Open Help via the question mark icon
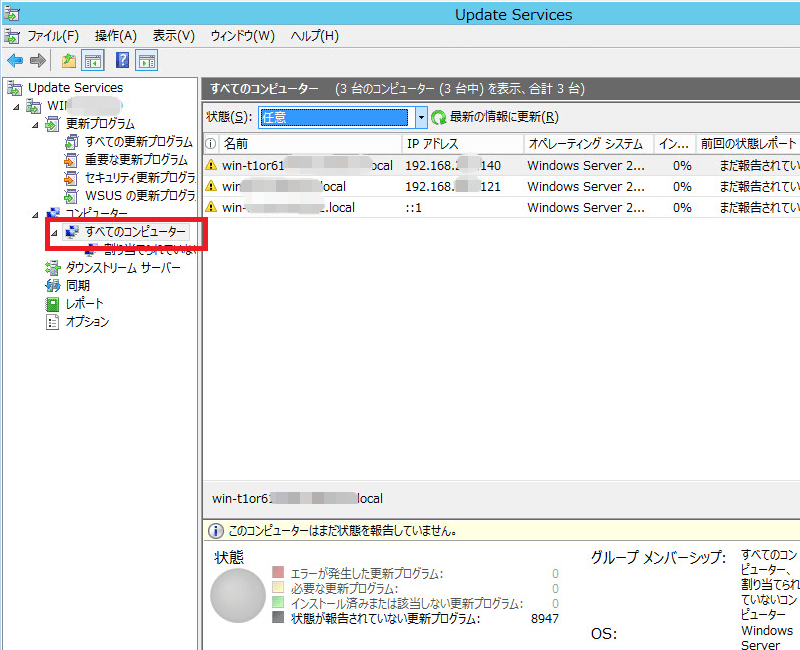The image size is (800, 650). [x=122, y=60]
